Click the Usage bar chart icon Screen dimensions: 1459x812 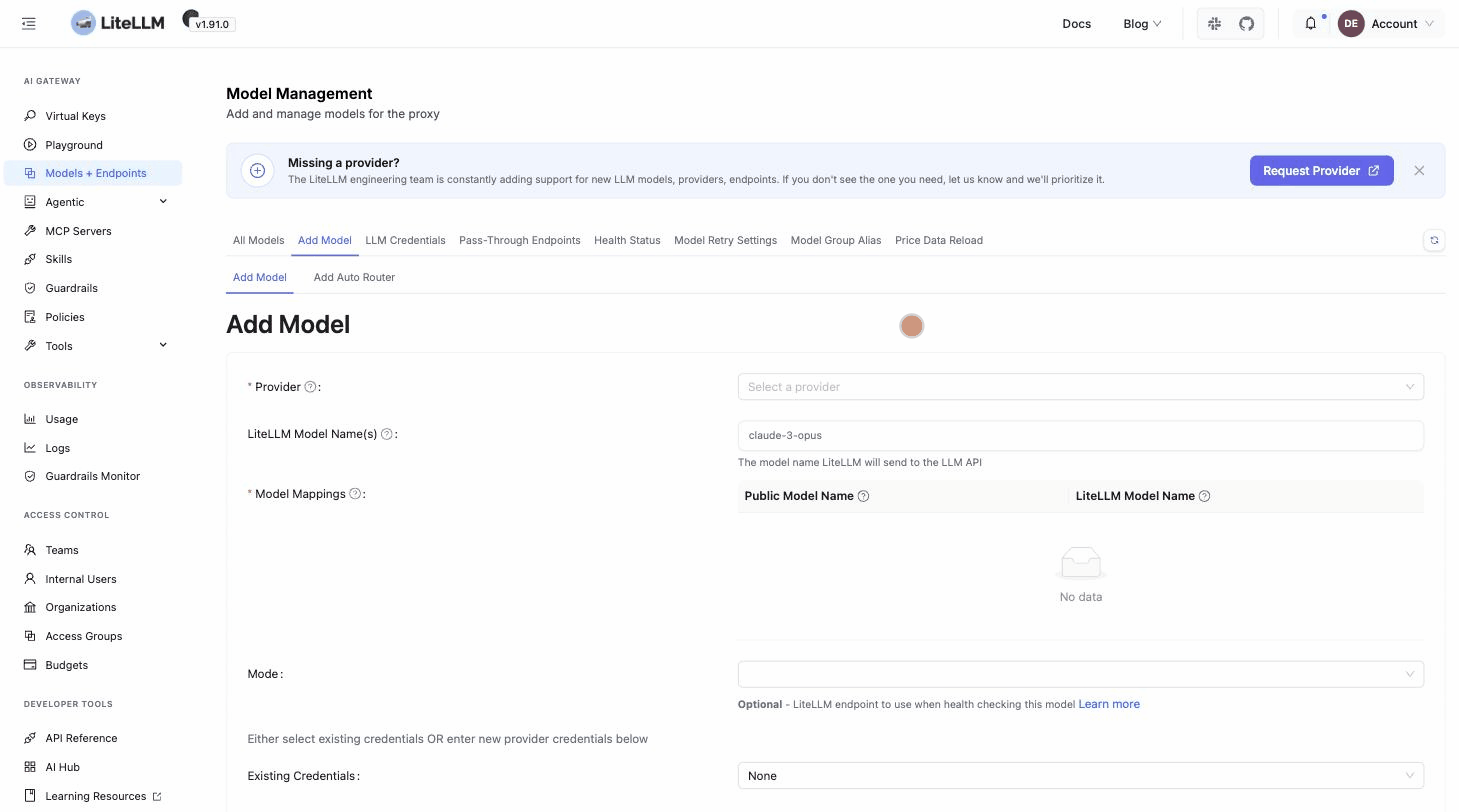coord(30,419)
